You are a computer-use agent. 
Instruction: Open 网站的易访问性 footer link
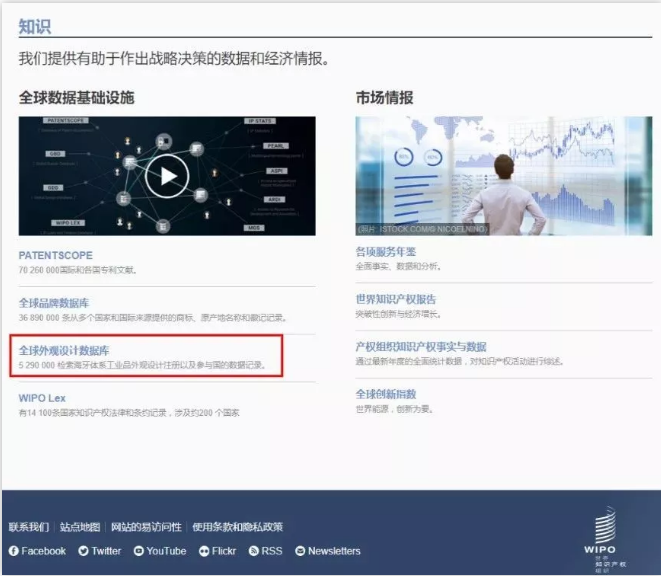tap(146, 527)
